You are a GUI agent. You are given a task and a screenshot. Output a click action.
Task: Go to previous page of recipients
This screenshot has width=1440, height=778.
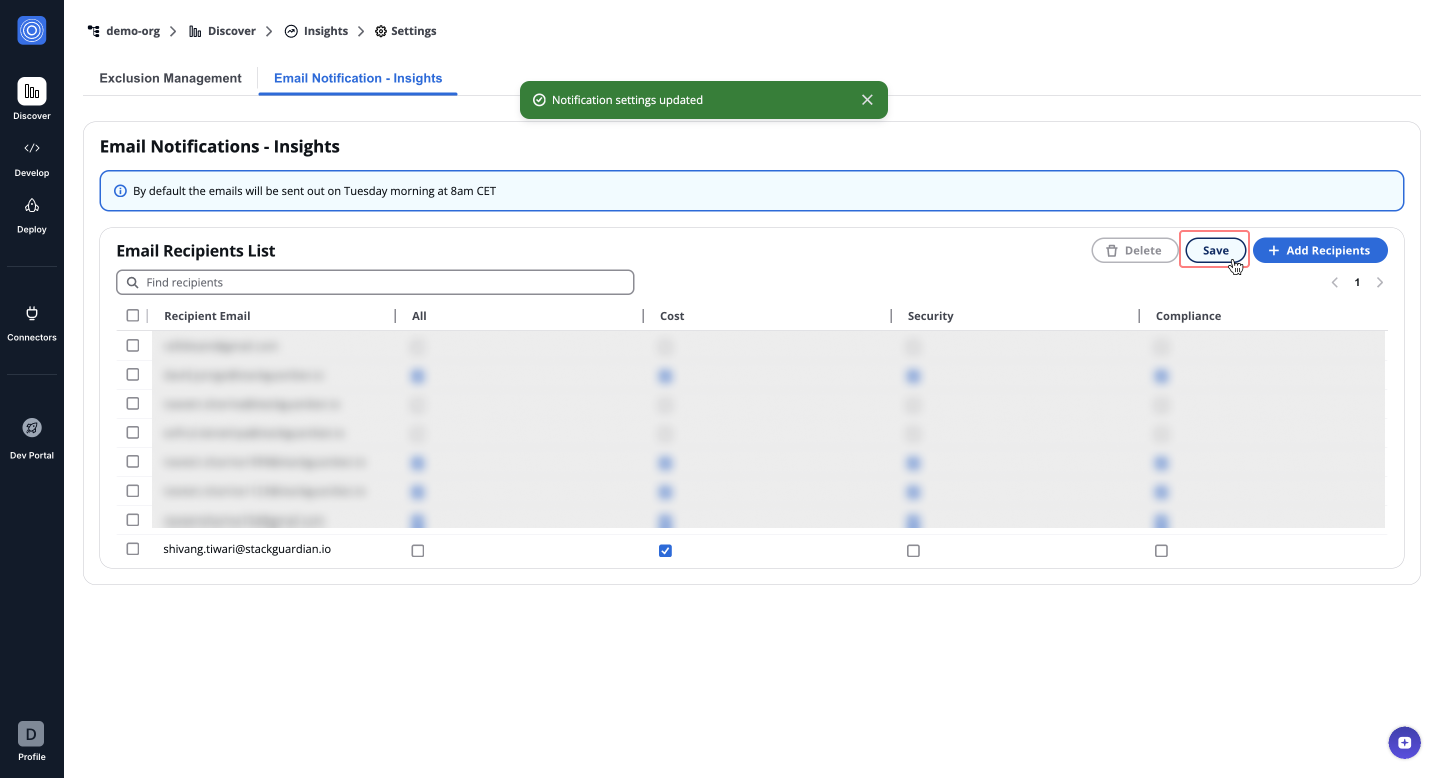1334,283
